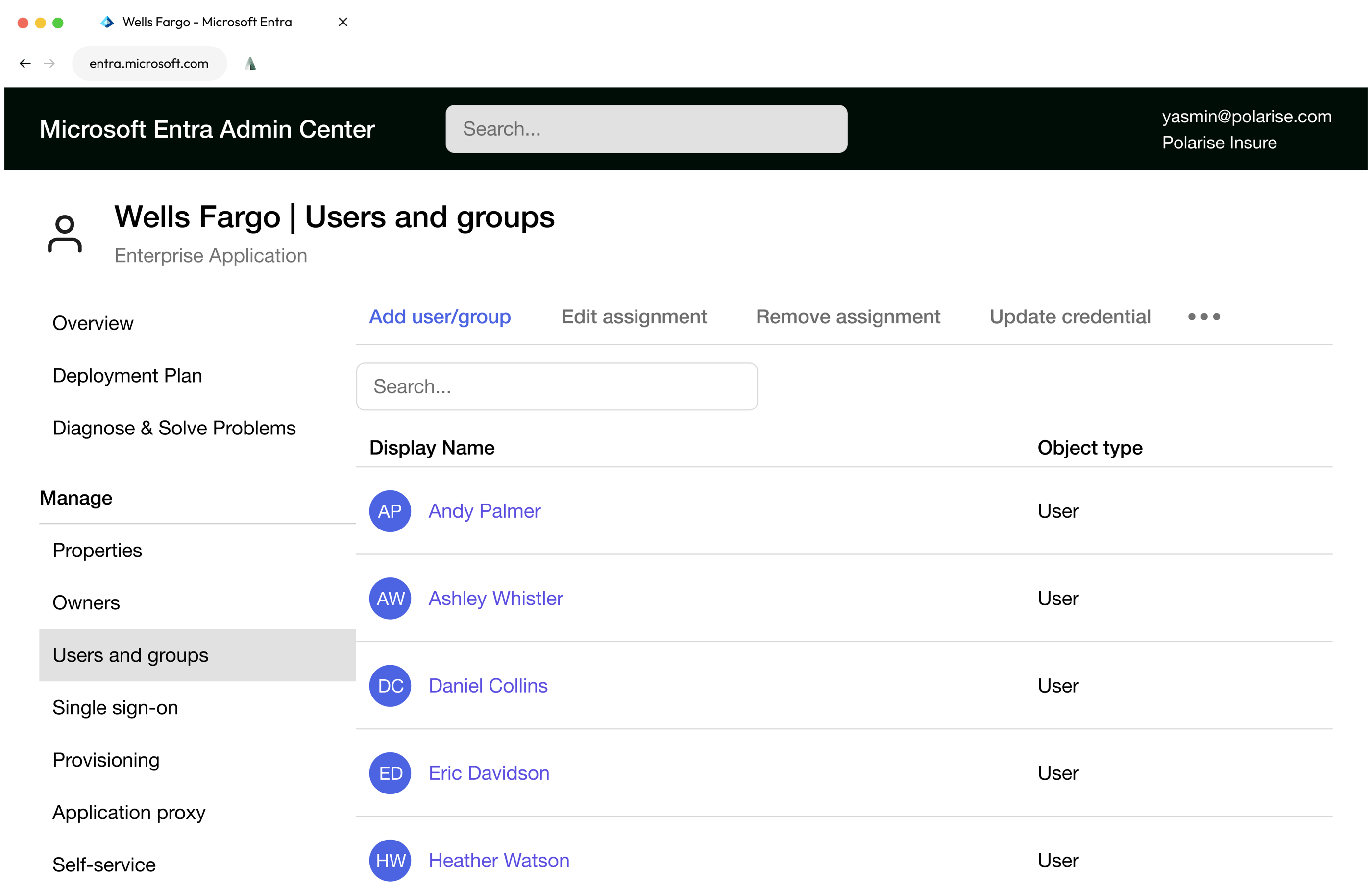The width and height of the screenshot is (1372, 889).
Task: Click the Microsoft Entra tab favicon
Action: coord(107,22)
